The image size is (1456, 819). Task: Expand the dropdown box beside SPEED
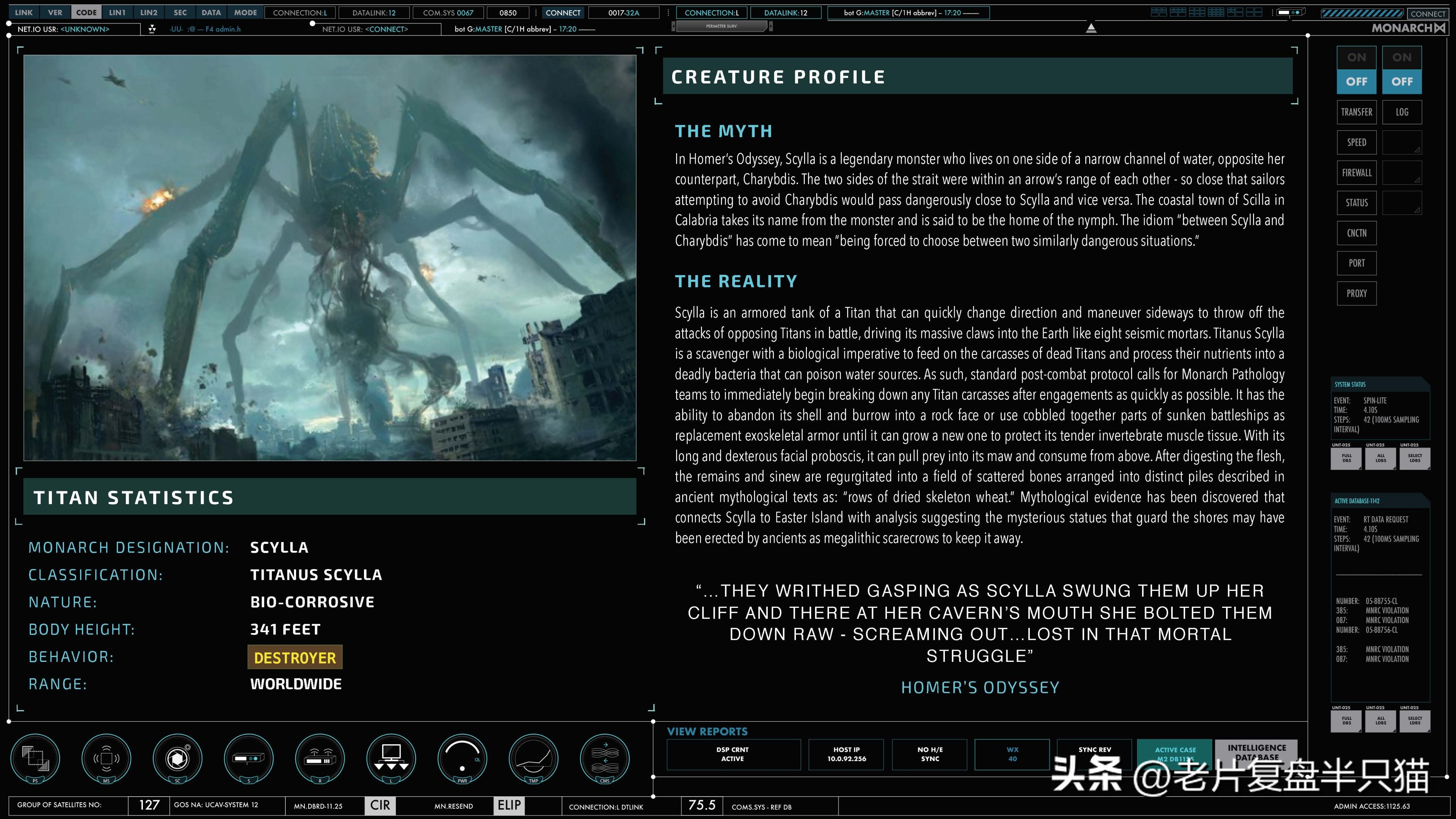tap(1402, 143)
